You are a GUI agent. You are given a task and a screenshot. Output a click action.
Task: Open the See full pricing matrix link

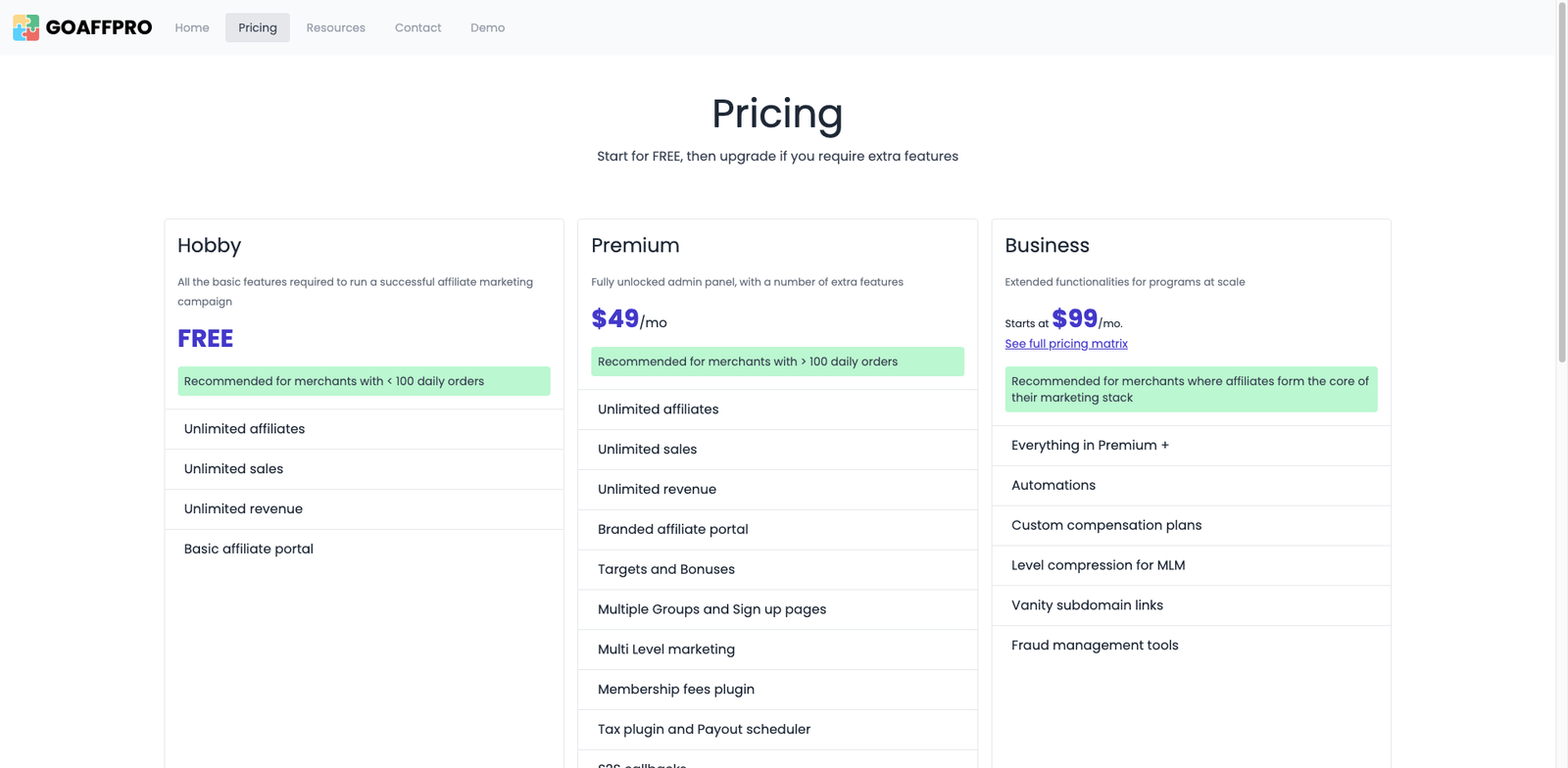click(x=1066, y=344)
